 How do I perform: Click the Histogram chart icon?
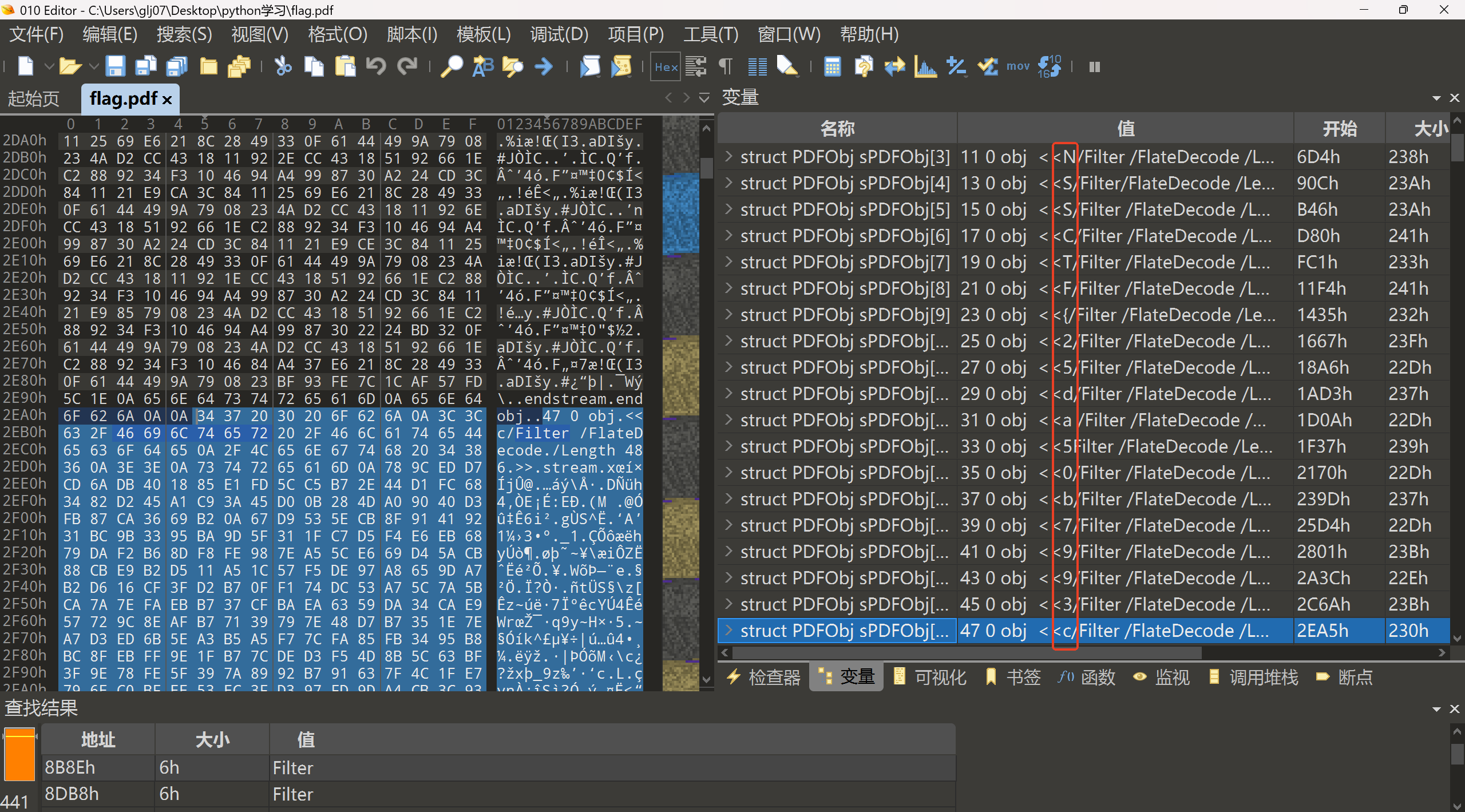pos(925,67)
